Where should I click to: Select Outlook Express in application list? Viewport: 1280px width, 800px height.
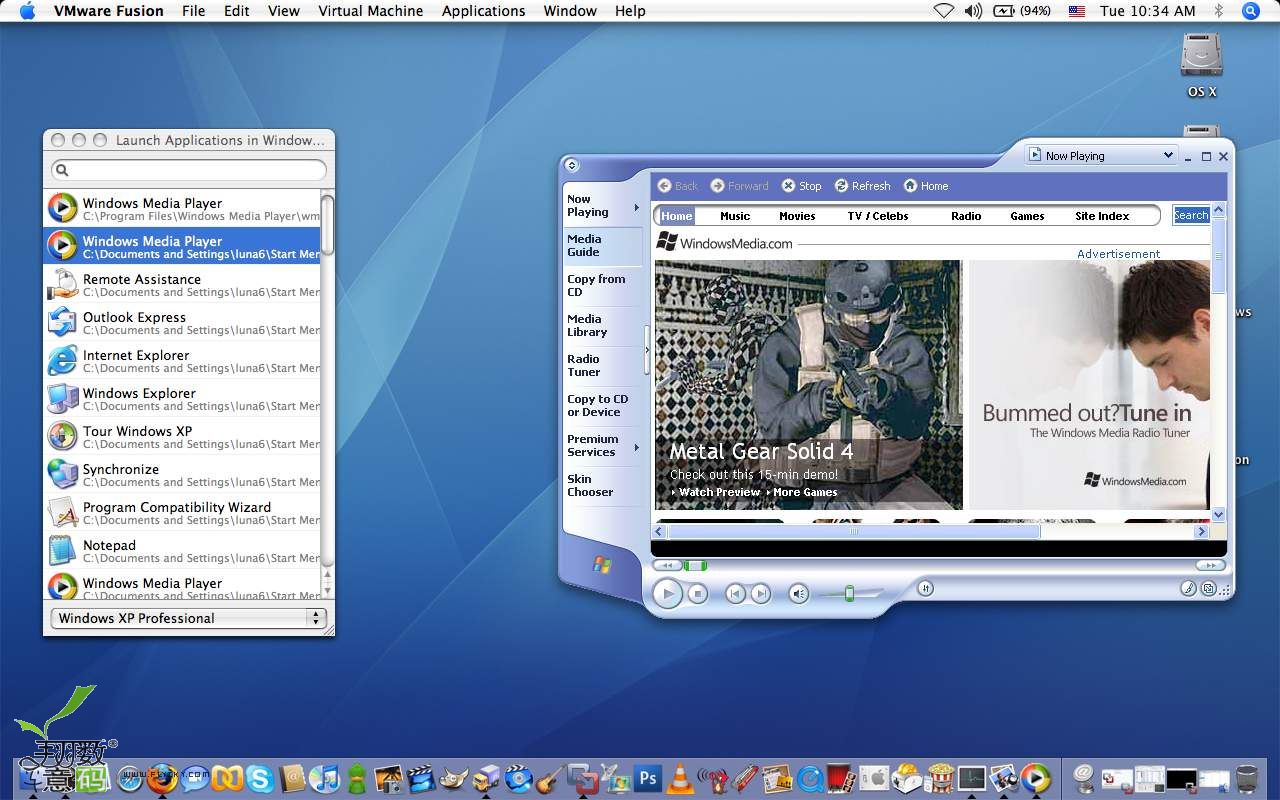tap(183, 323)
